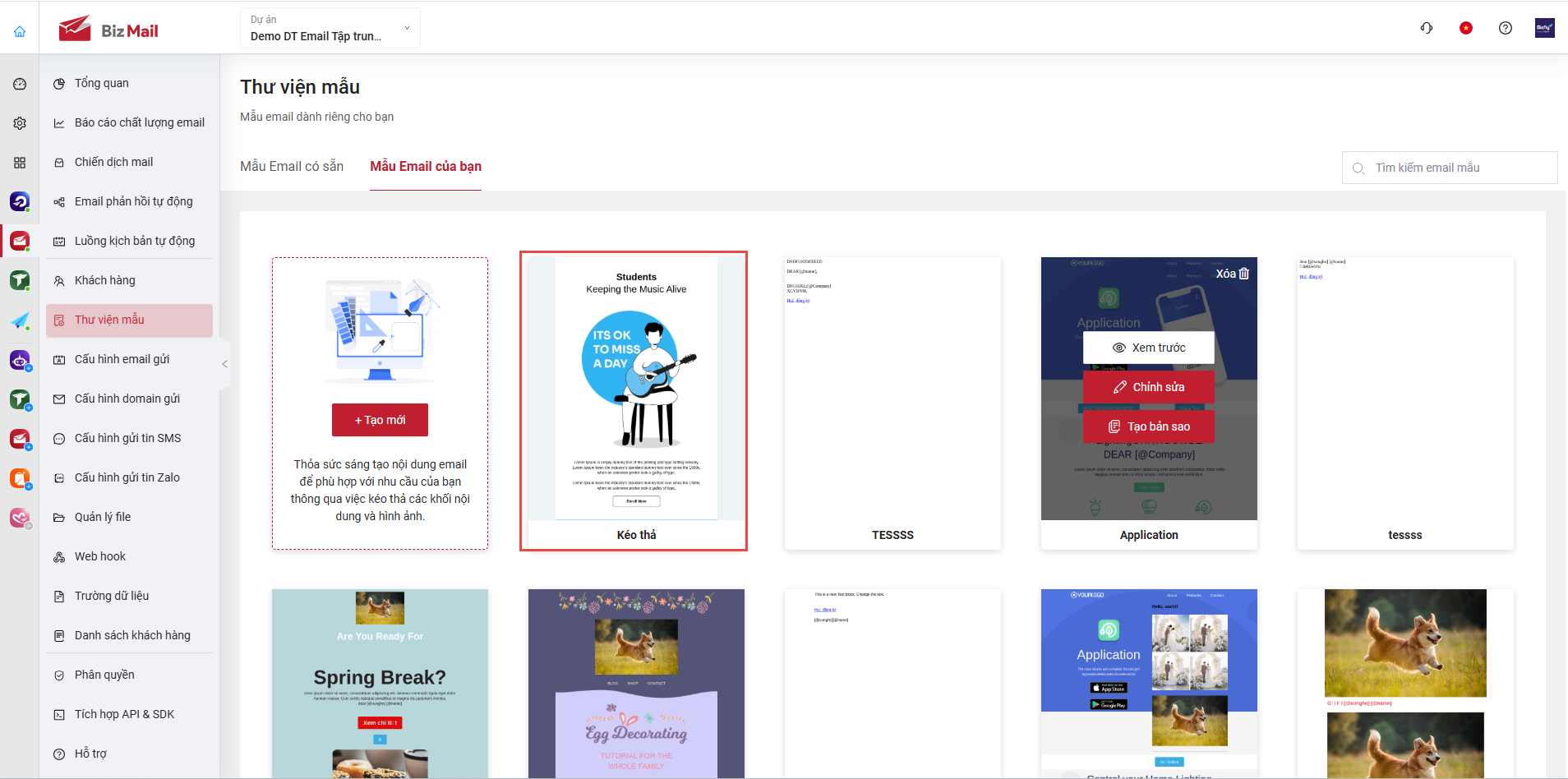Open Chiến dịch mail in sidebar
Image resolution: width=1568 pixels, height=779 pixels.
[113, 162]
